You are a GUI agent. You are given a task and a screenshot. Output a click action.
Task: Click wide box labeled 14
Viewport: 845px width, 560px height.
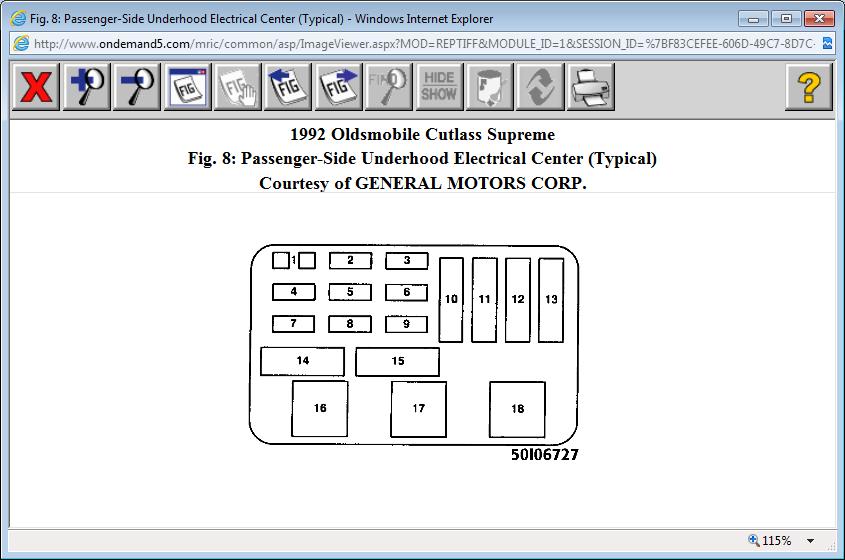(302, 361)
